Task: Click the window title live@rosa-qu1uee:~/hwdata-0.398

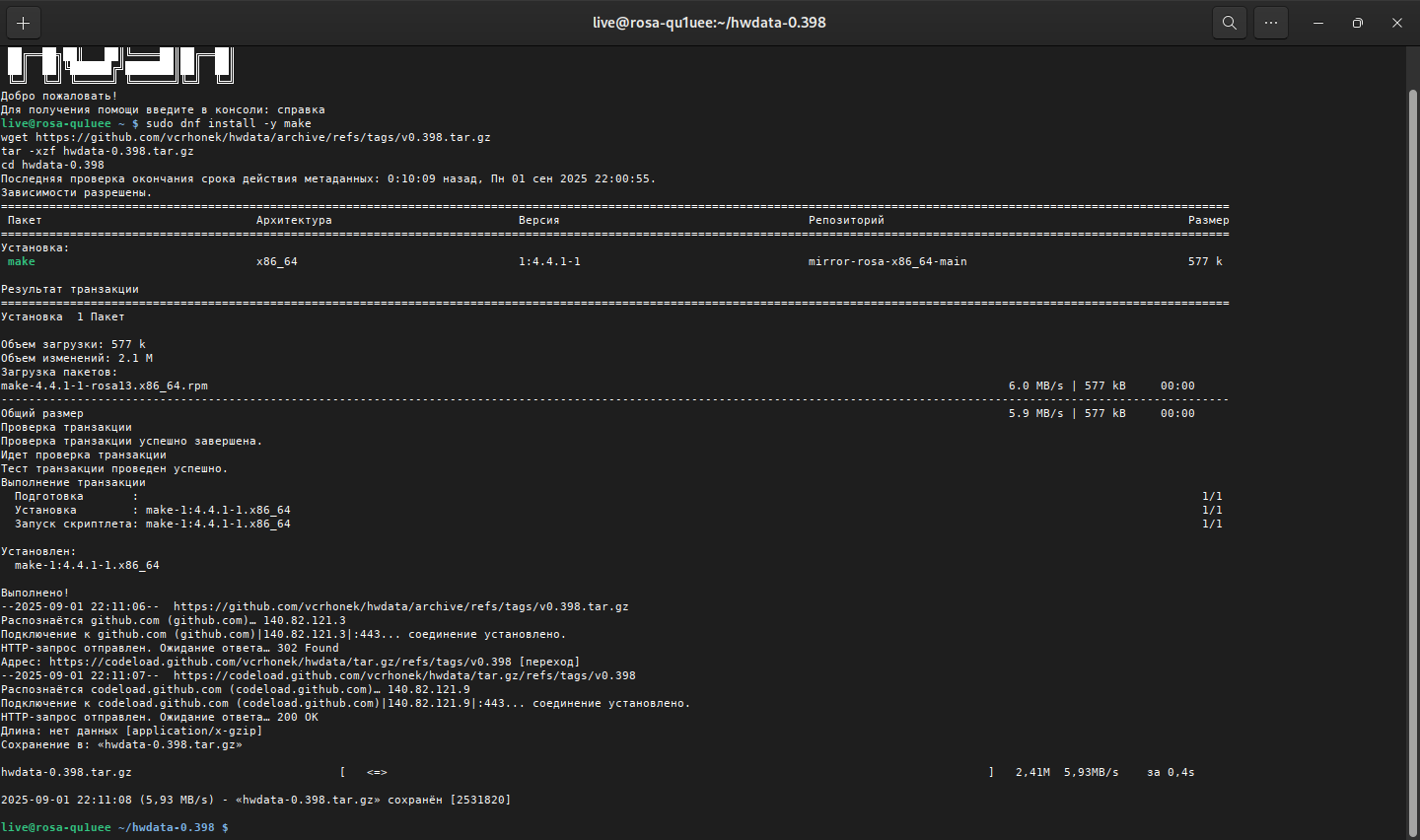Action: tap(709, 23)
